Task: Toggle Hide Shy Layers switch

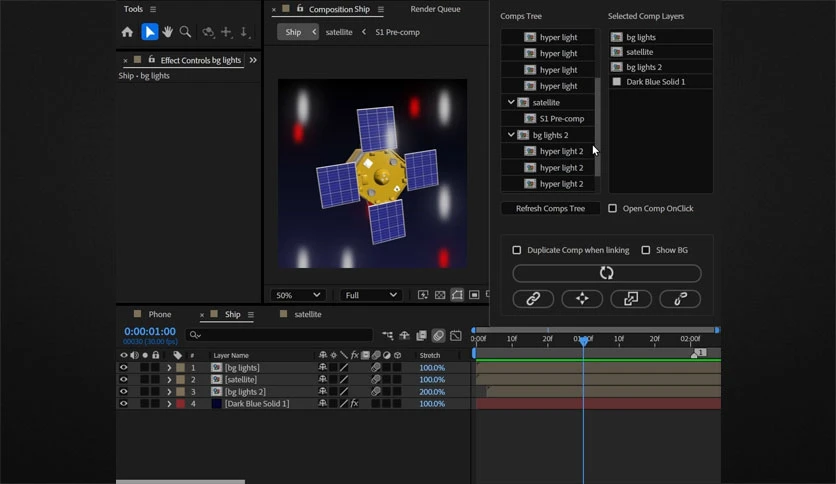Action: (x=405, y=335)
